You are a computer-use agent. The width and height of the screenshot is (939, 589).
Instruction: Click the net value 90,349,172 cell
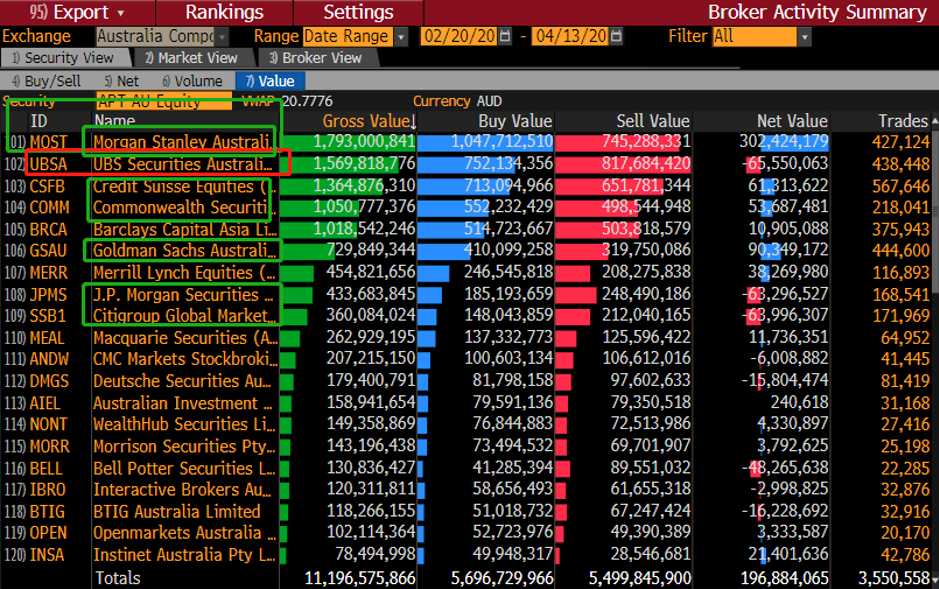pyautogui.click(x=789, y=251)
